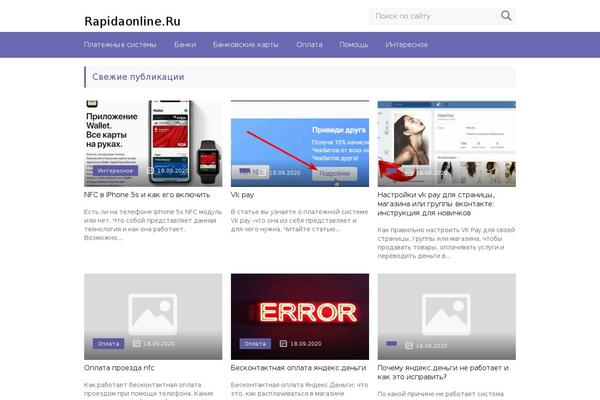This screenshot has width=600, height=400.
Task: Click excerpt starting В статье вы узнаете
Action: point(299,220)
